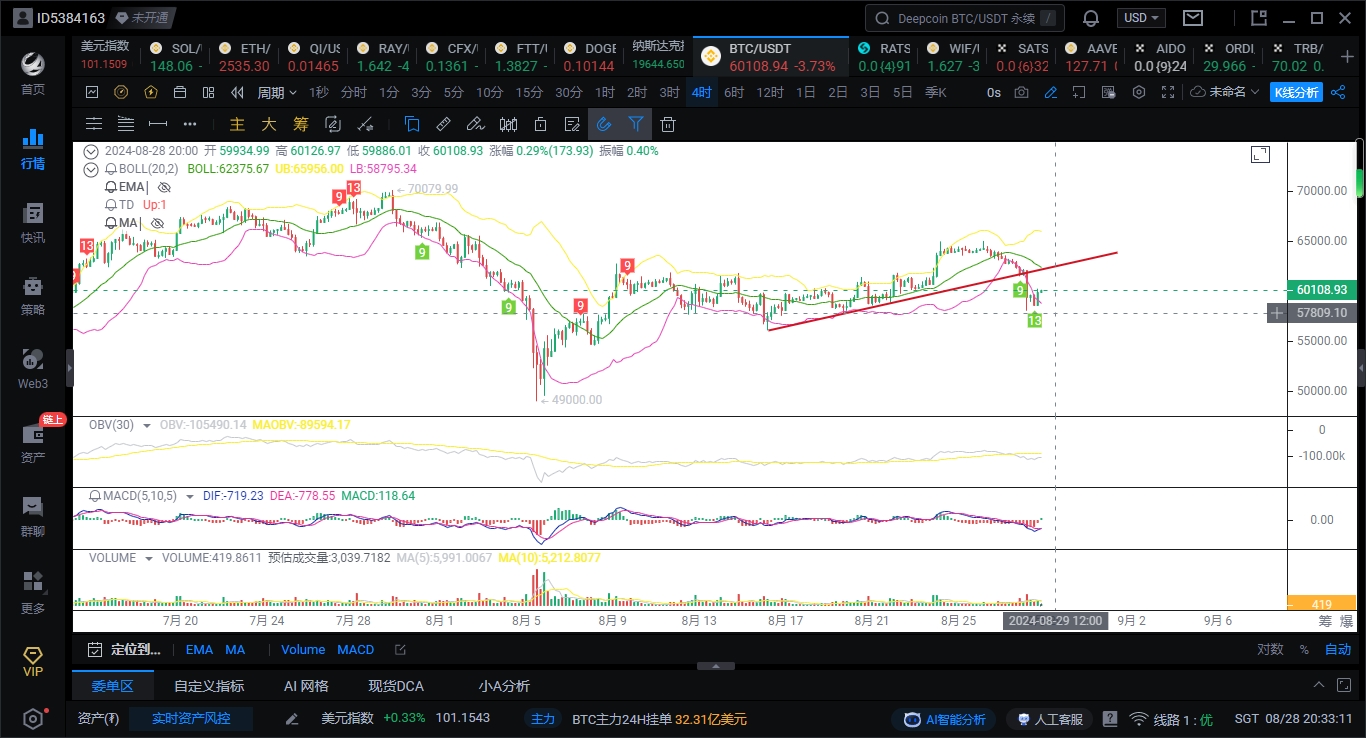Click the green price-axis scrollbar handle
The image size is (1366, 738).
pos(1359,184)
